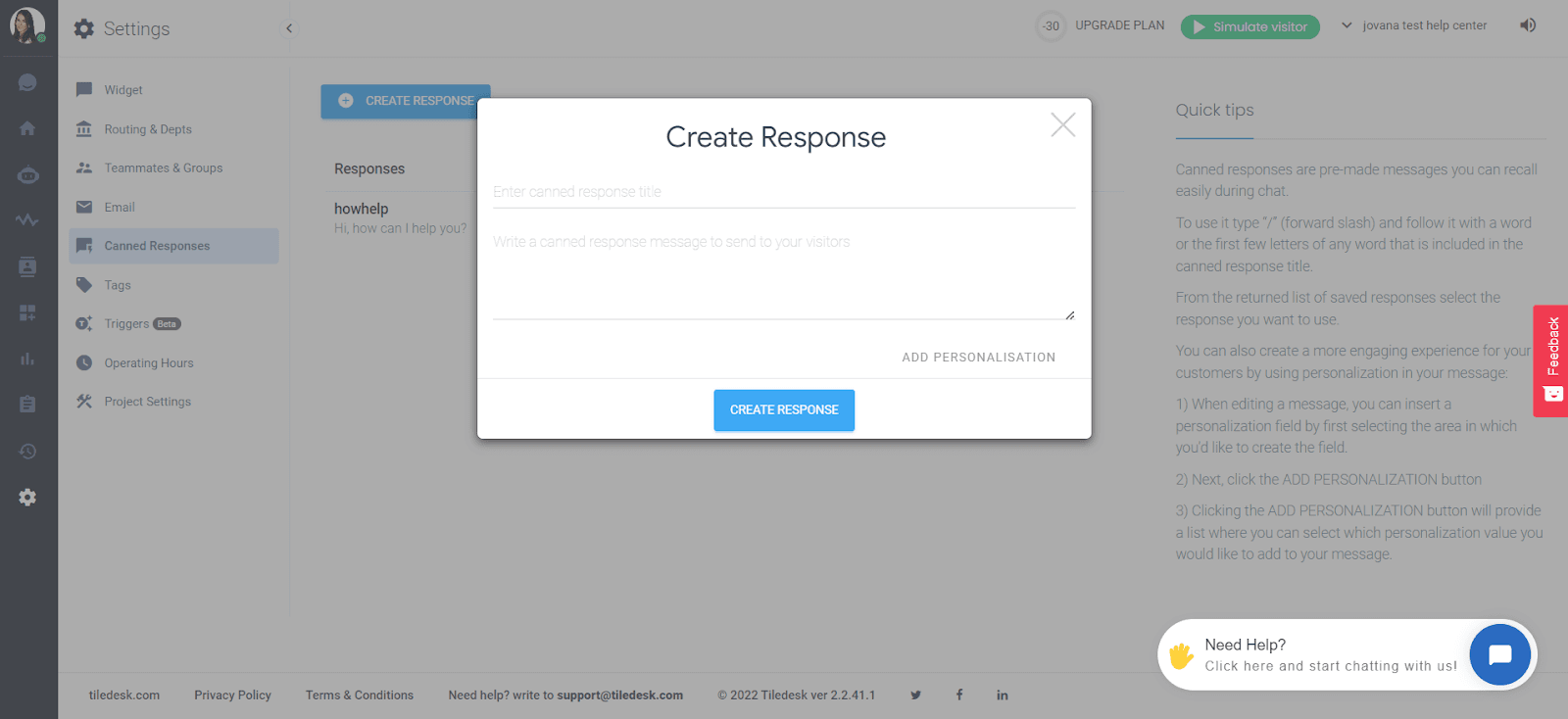Viewport: 1568px width, 719px height.
Task: Open the apps grid icon in sidebar
Action: (x=27, y=312)
